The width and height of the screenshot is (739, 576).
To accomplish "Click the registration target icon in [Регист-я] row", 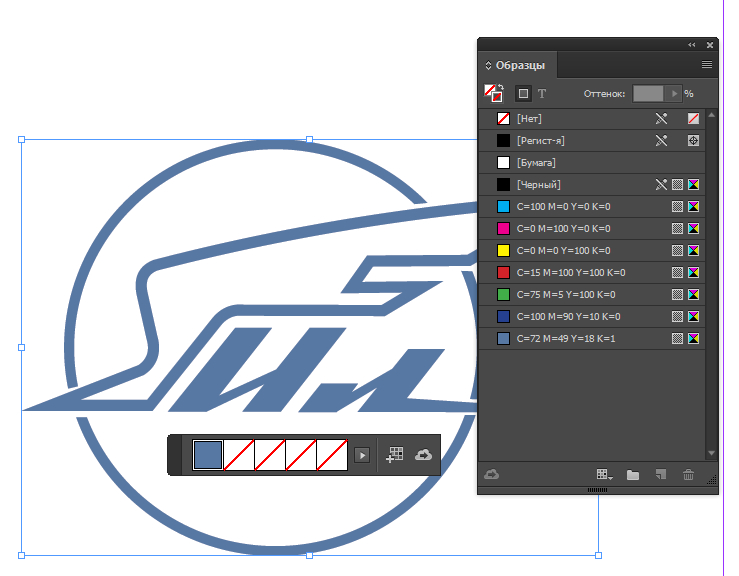I will pyautogui.click(x=693, y=140).
